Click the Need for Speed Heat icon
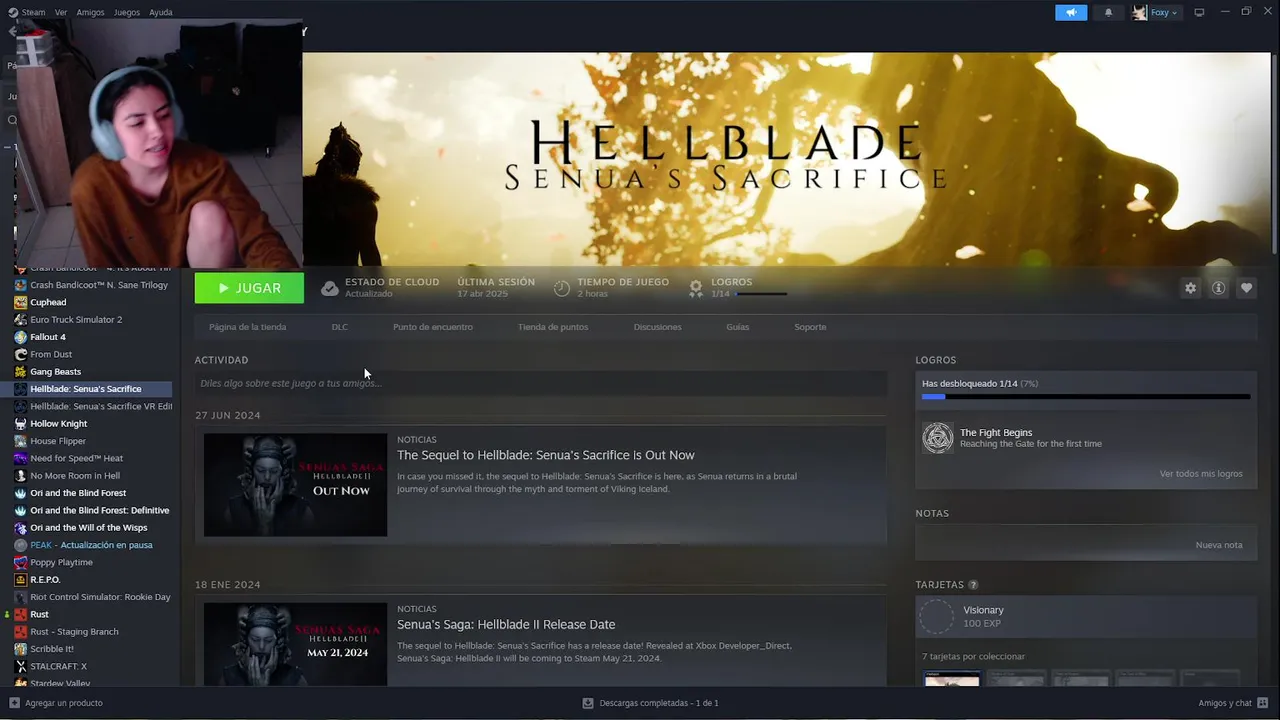1280x720 pixels. point(21,458)
